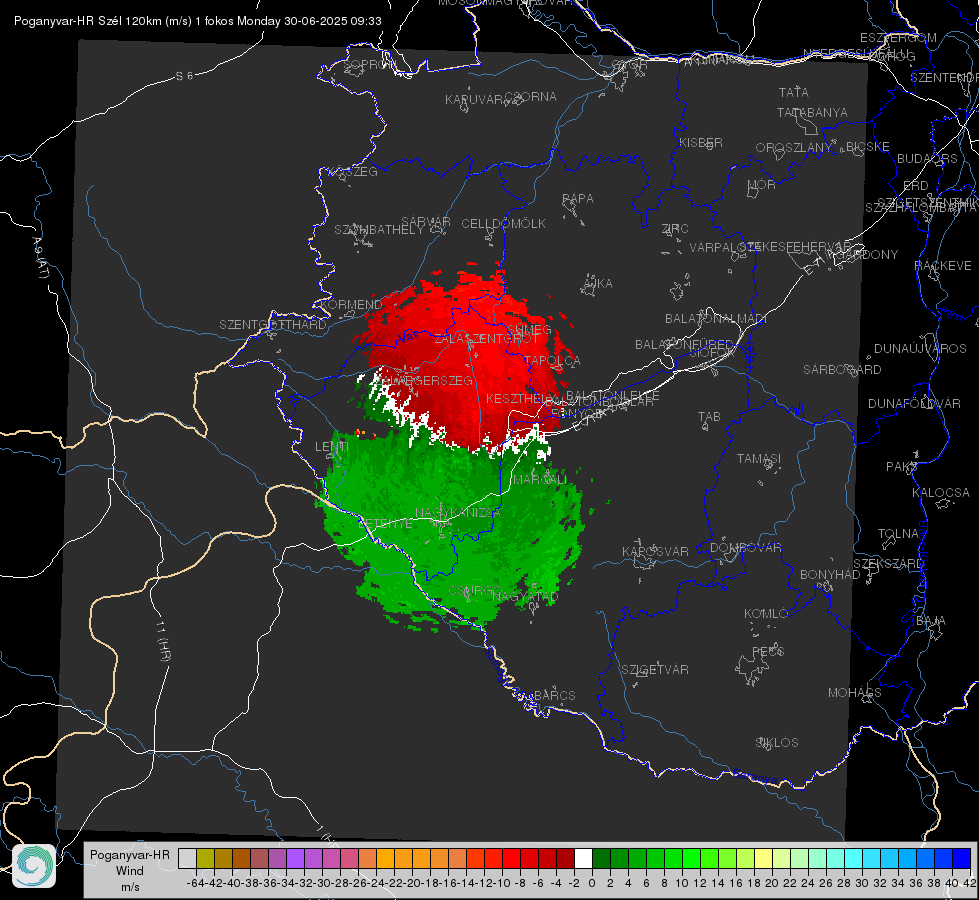Click the MOR city label
Image resolution: width=979 pixels, height=900 pixels.
762,185
